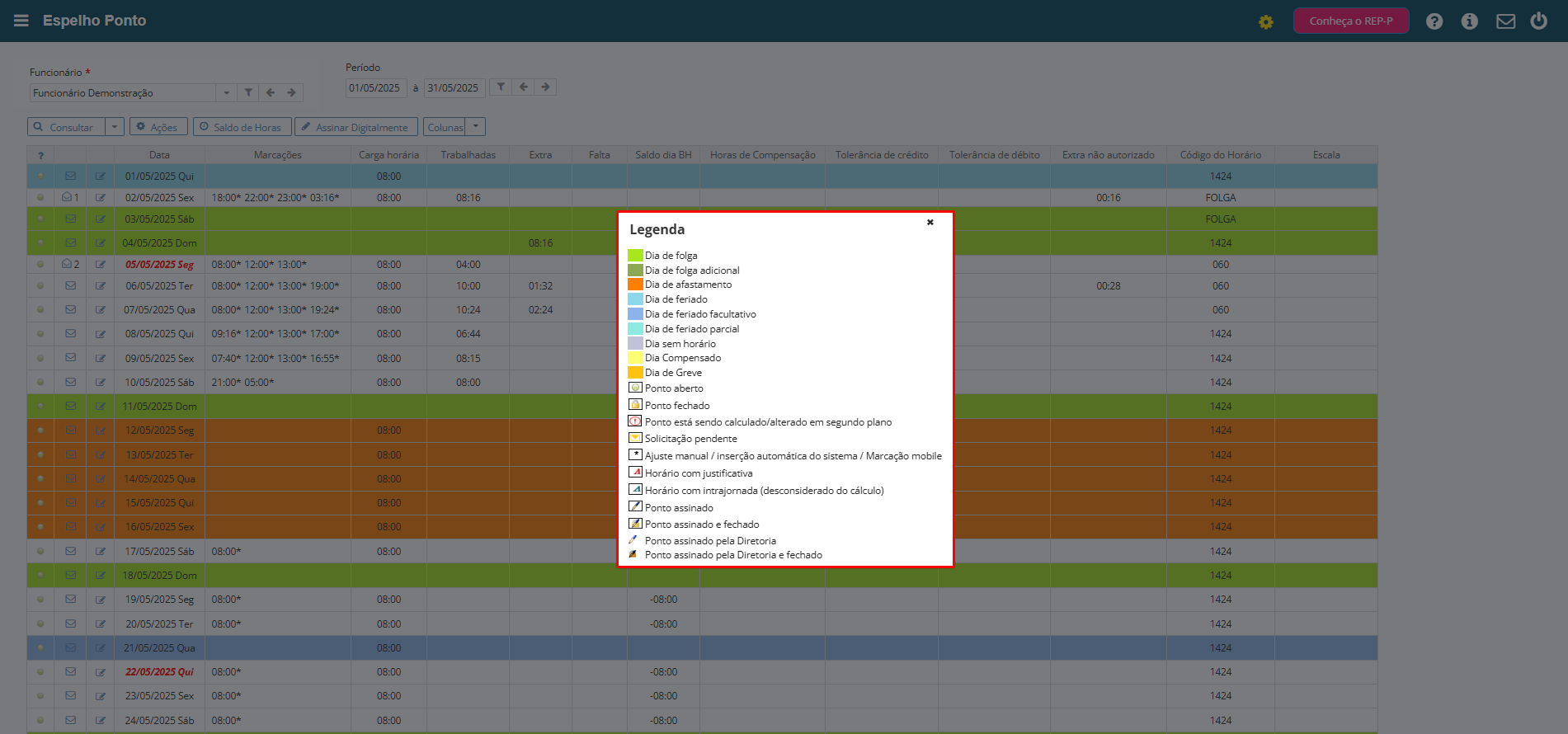Open edit icon for 06/05/2025 Ter row
Image resolution: width=1568 pixels, height=734 pixels.
coord(101,286)
